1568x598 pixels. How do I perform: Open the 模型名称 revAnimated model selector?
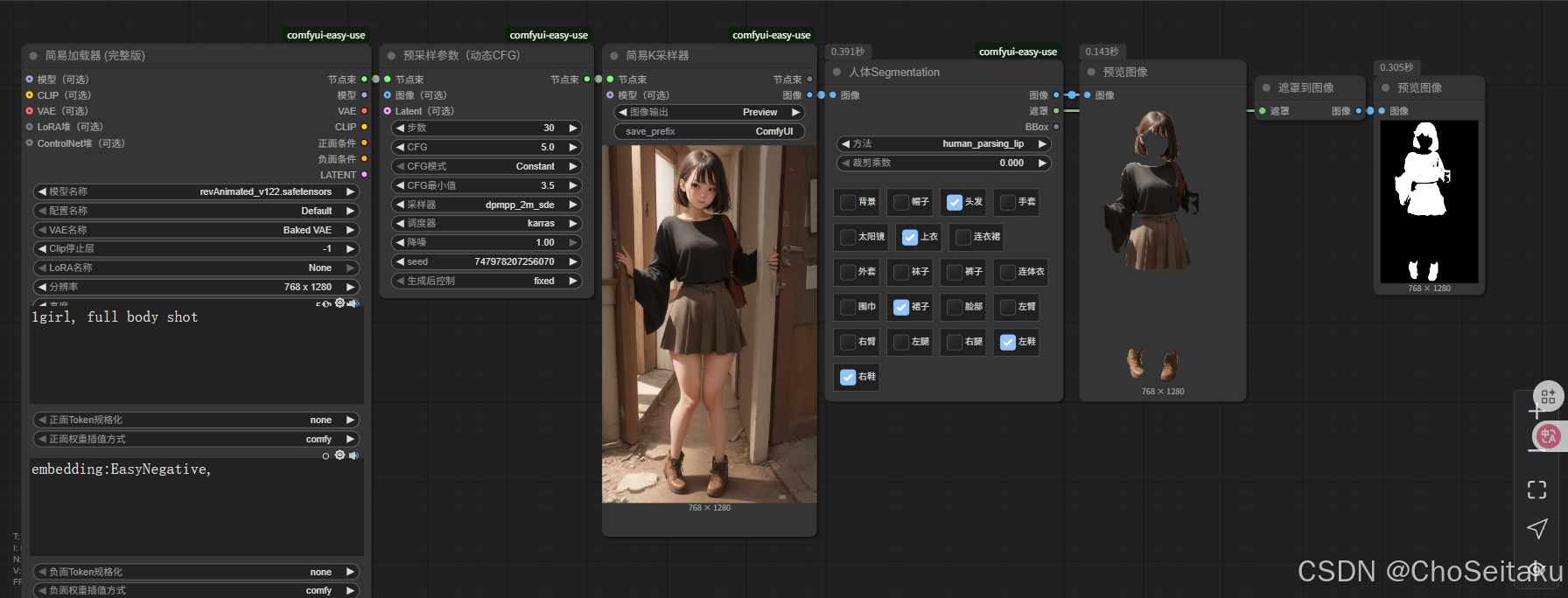(x=197, y=191)
